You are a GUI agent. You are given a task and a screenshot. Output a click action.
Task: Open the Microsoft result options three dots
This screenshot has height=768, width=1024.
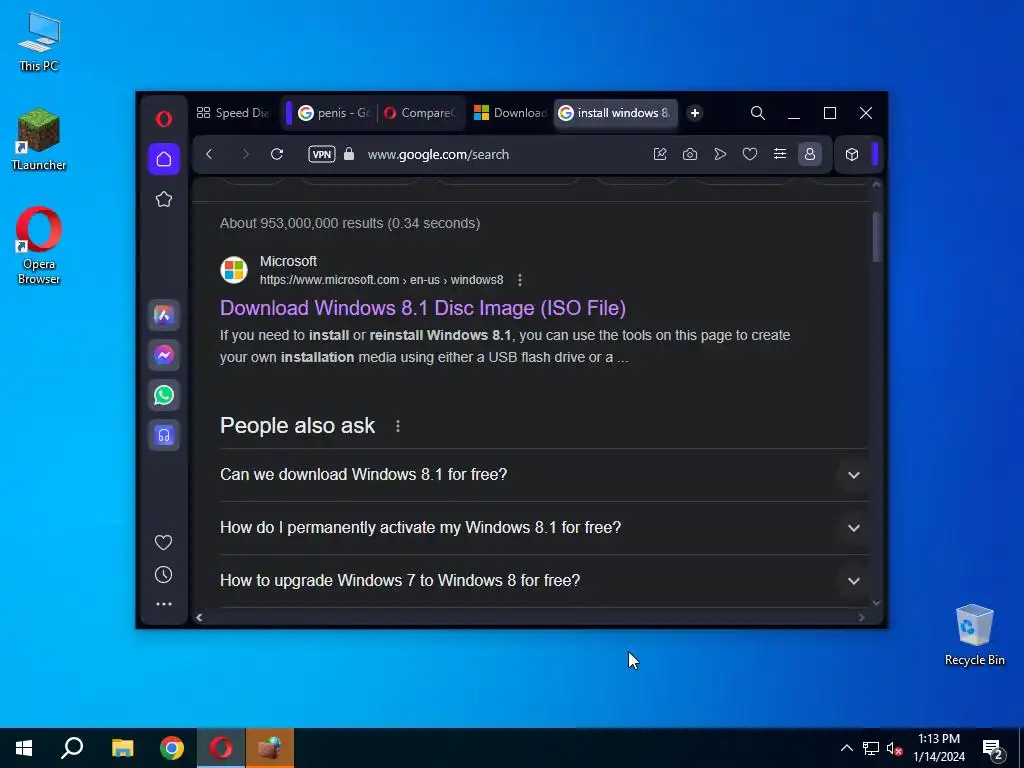click(520, 280)
